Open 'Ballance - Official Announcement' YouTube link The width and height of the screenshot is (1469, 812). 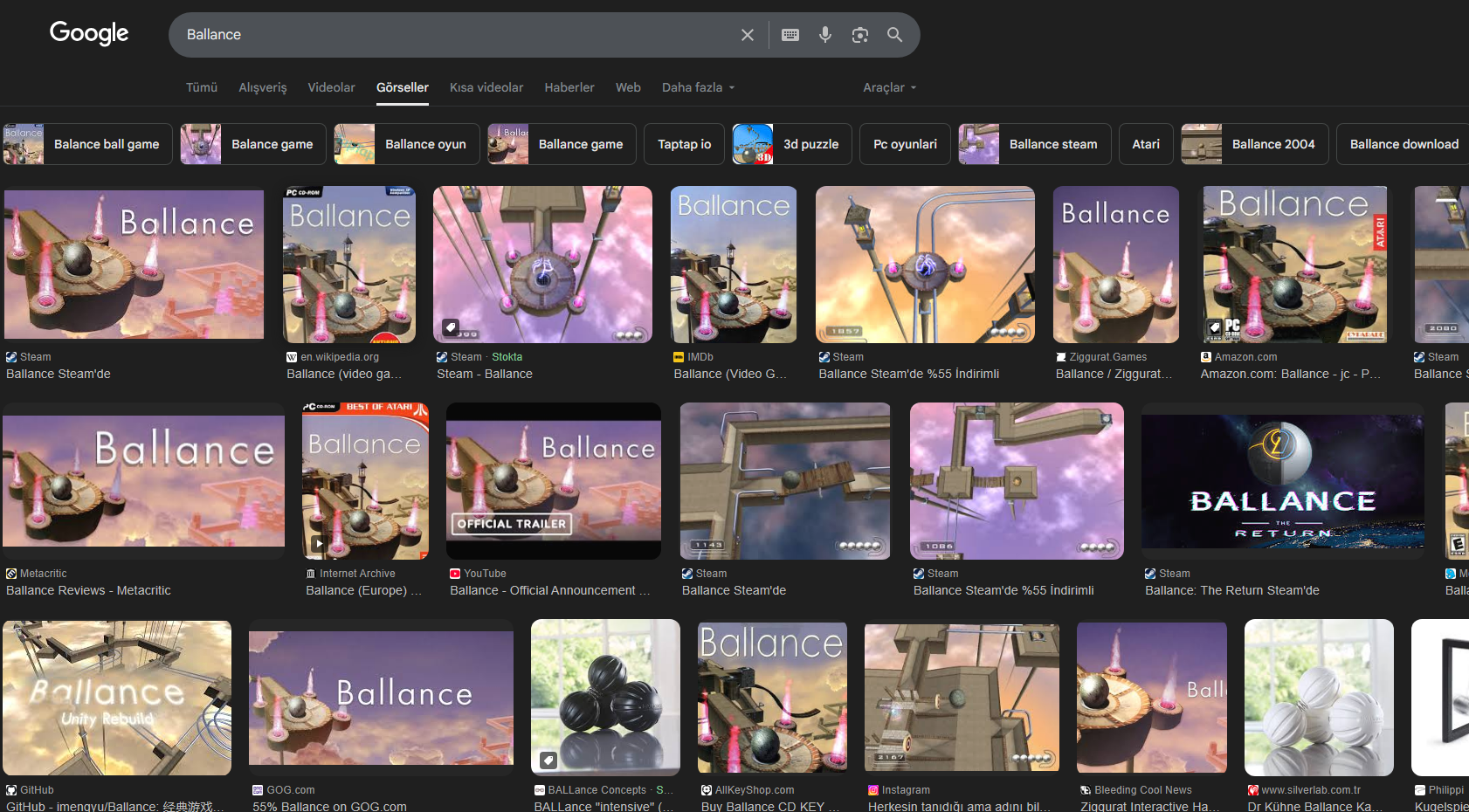[x=550, y=590]
